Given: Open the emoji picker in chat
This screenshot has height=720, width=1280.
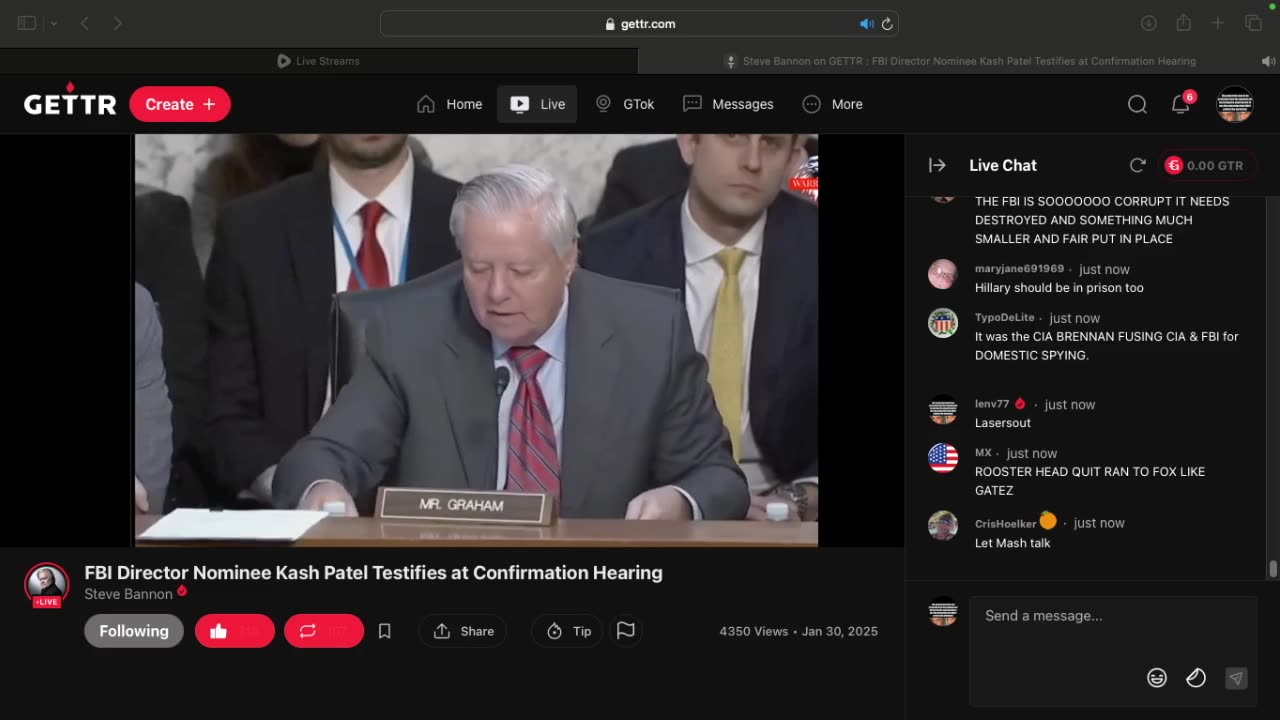Looking at the screenshot, I should click(x=1157, y=678).
